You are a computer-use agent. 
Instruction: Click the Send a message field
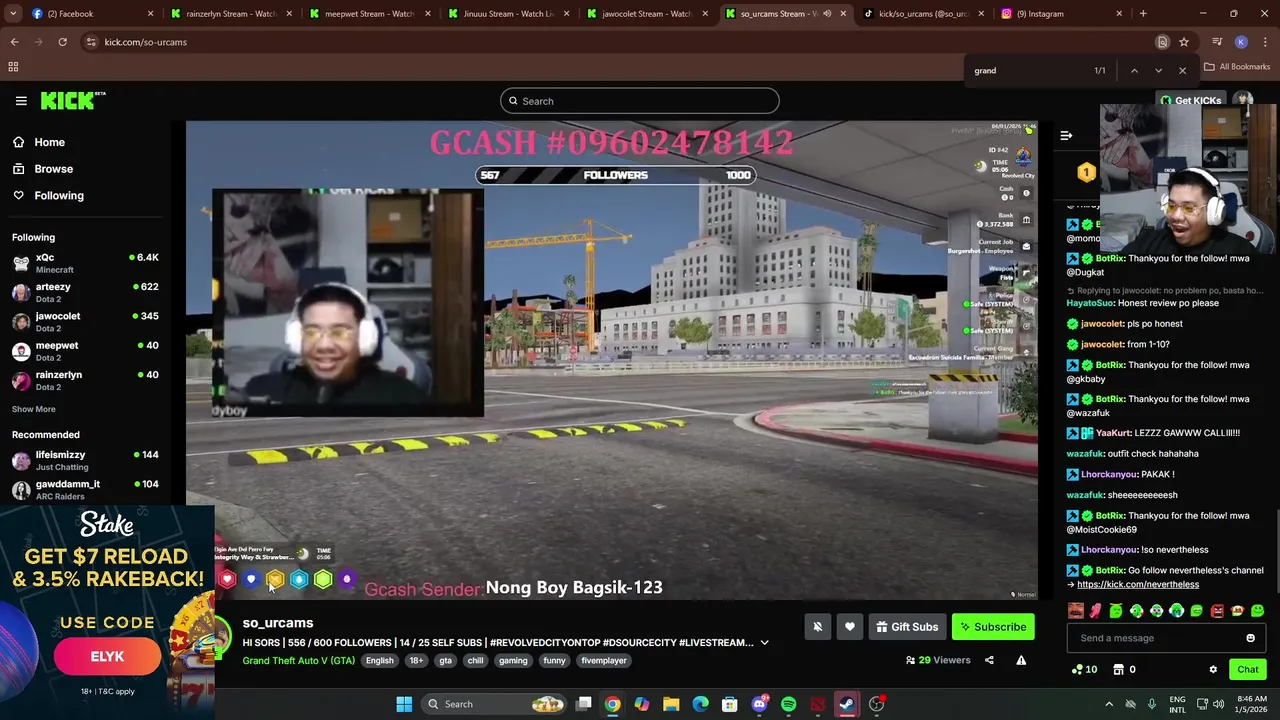pos(1155,638)
